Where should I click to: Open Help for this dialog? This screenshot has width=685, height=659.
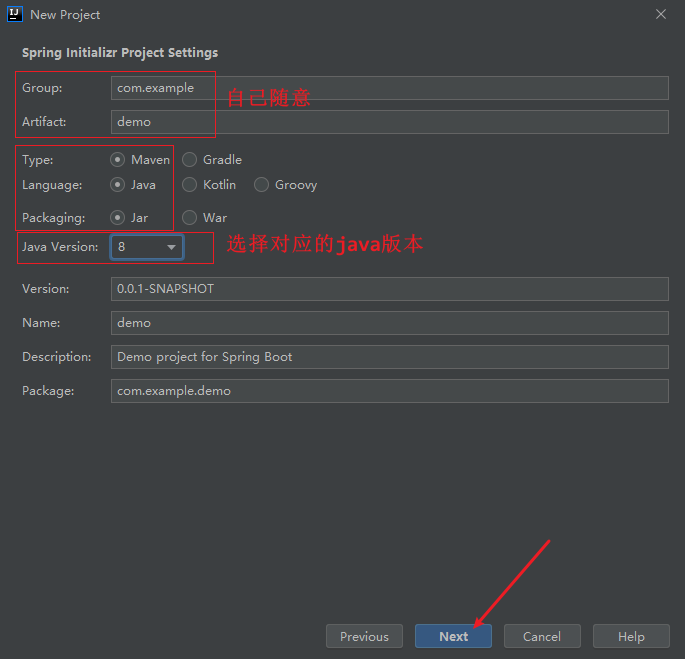pyautogui.click(x=631, y=636)
